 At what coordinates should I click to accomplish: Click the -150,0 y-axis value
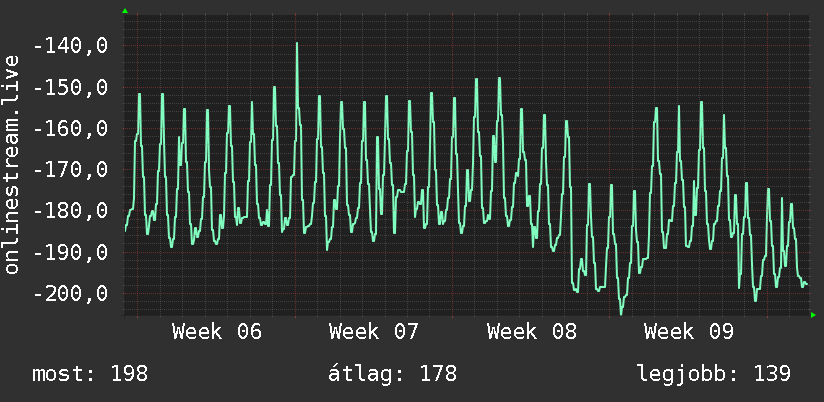click(70, 88)
